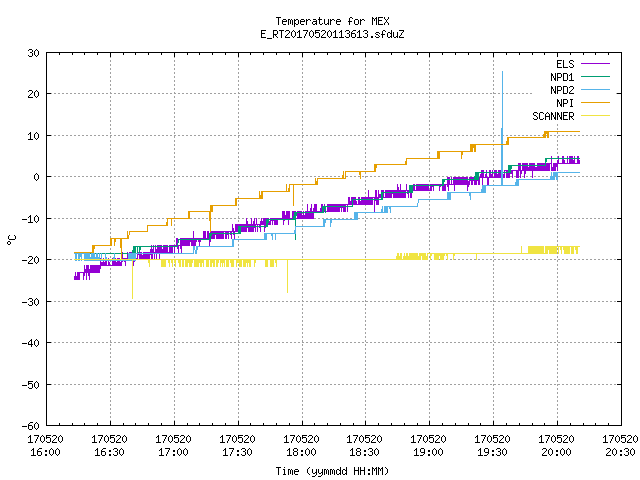Click the y-axis label 30
Viewport: 640px width, 480px height.
point(33,53)
